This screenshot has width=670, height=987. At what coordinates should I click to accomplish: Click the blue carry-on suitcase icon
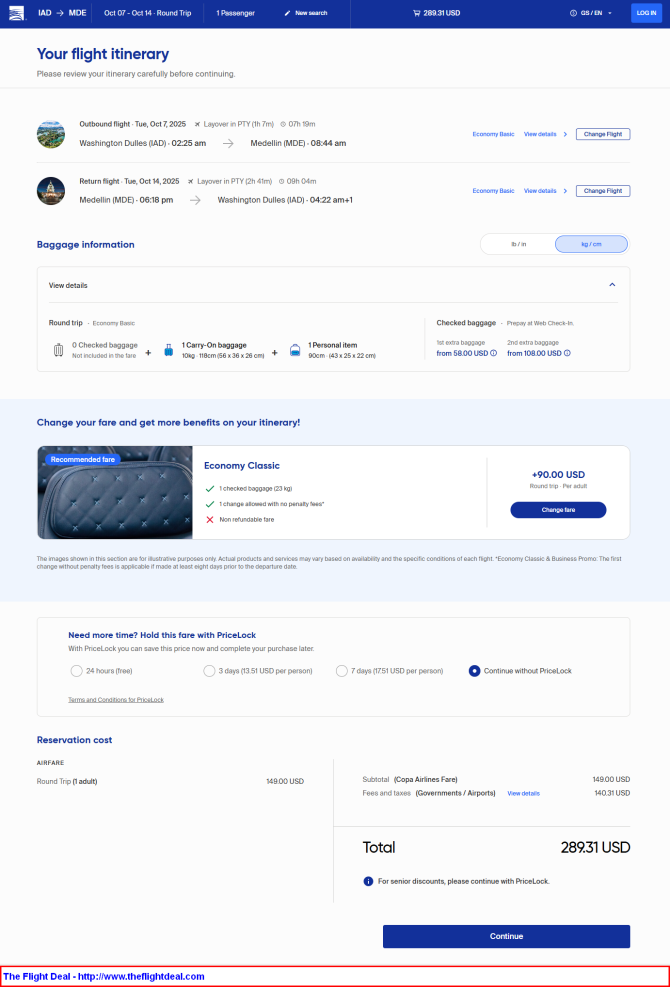coord(169,351)
